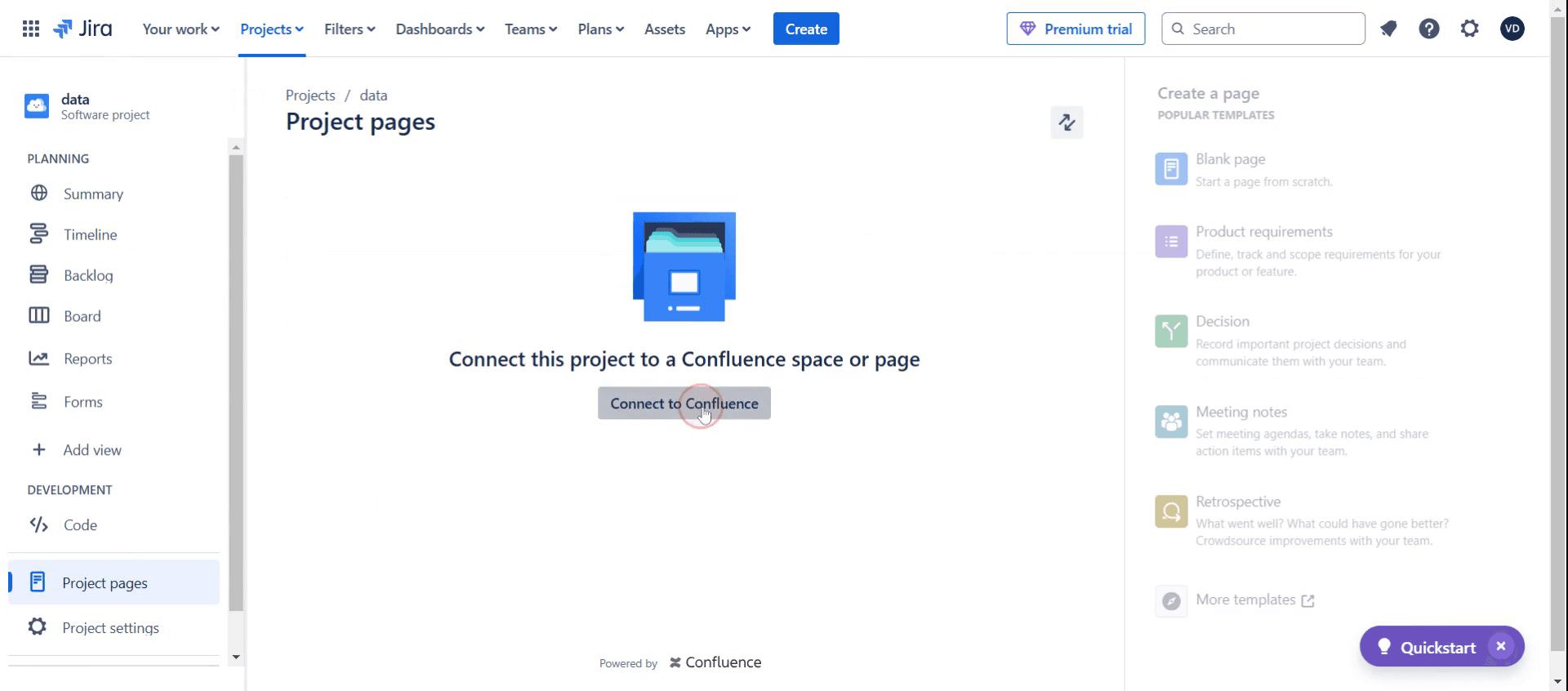Image resolution: width=1568 pixels, height=691 pixels.
Task: Select the Meeting notes template icon
Action: [1171, 421]
